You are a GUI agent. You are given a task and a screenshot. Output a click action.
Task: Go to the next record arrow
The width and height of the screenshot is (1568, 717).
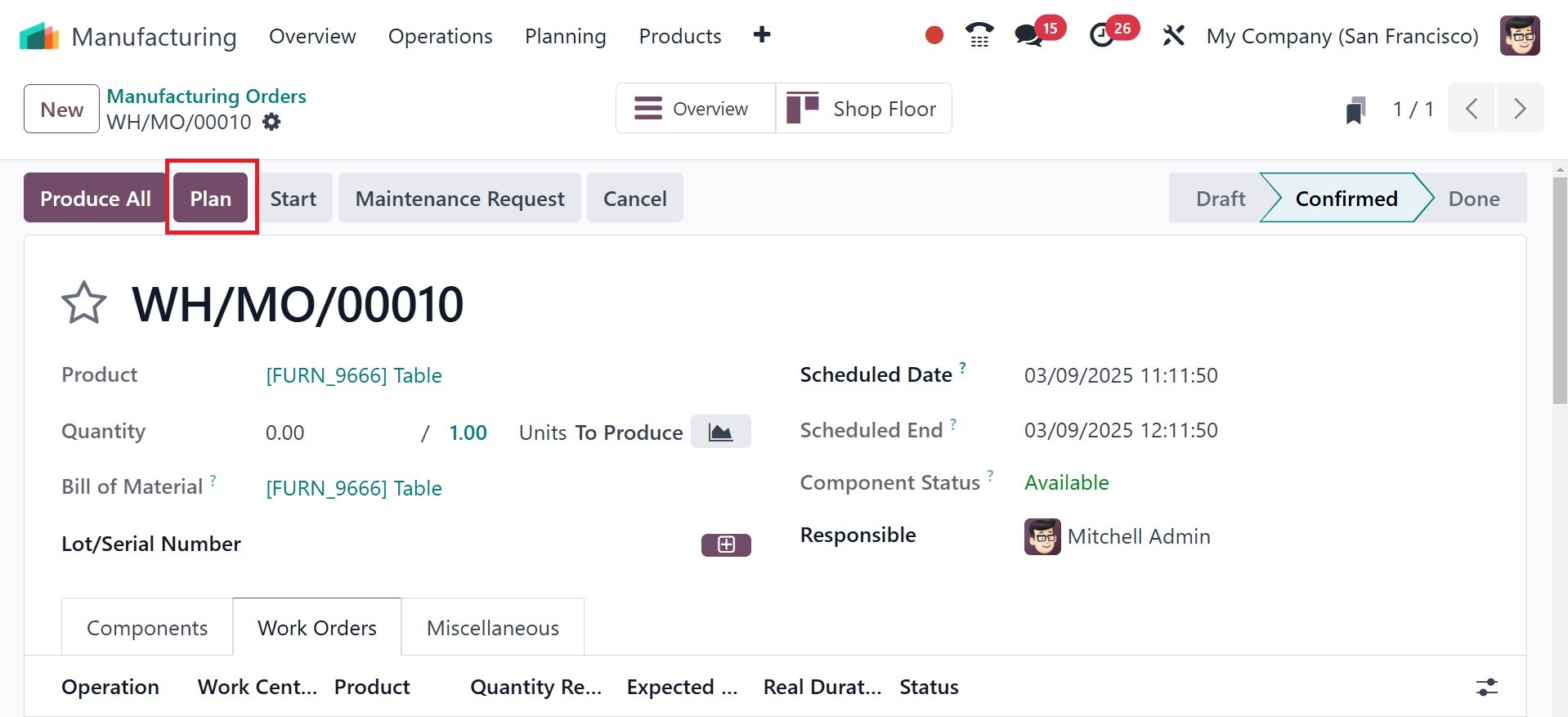(1520, 109)
